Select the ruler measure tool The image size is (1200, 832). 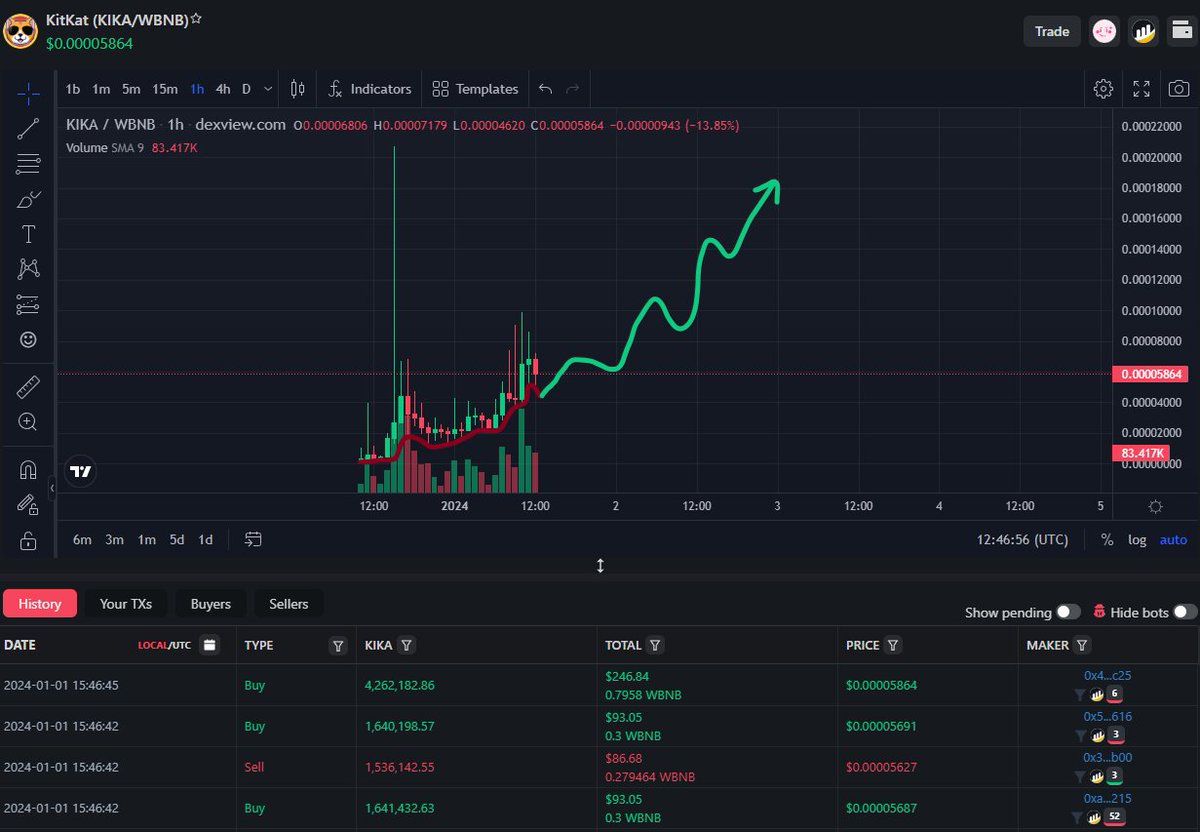28,386
